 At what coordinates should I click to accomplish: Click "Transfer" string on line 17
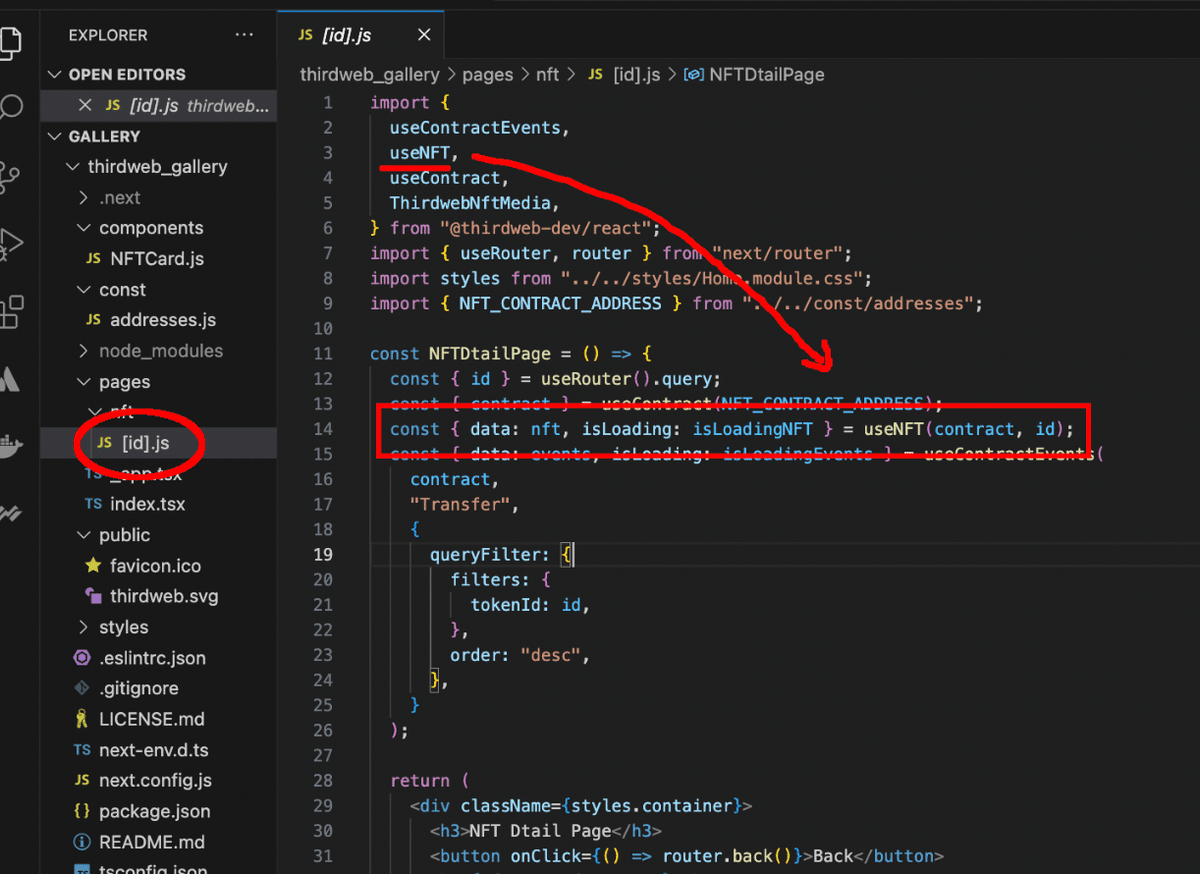click(458, 504)
